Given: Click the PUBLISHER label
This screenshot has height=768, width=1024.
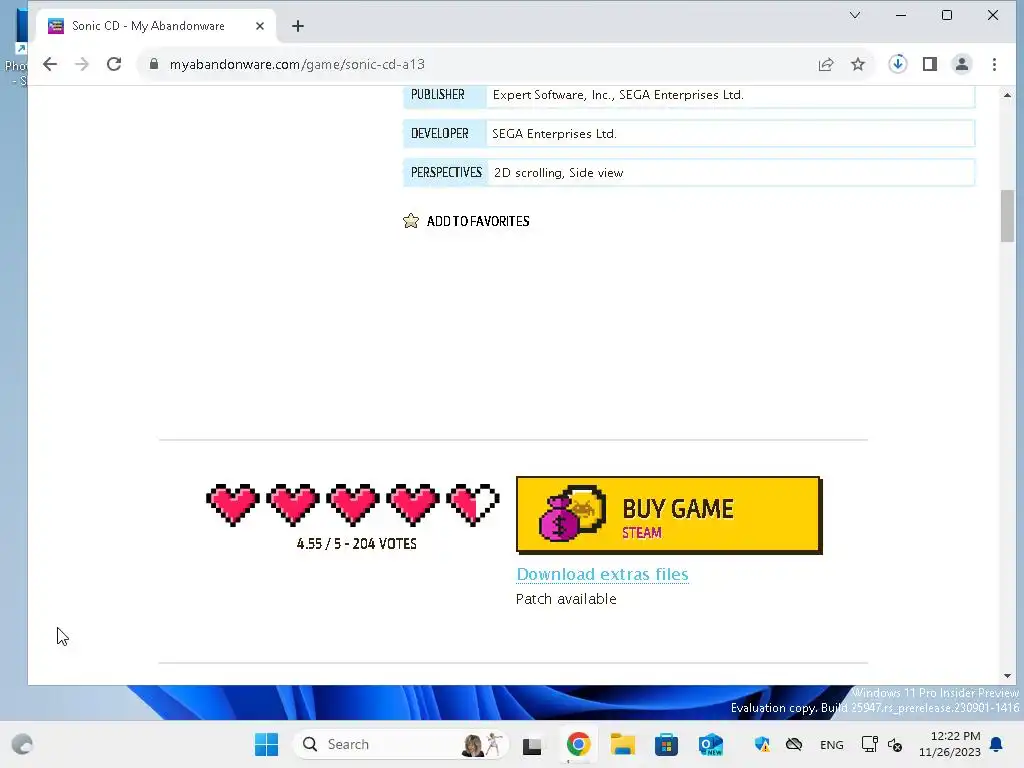Looking at the screenshot, I should pyautogui.click(x=438, y=95).
